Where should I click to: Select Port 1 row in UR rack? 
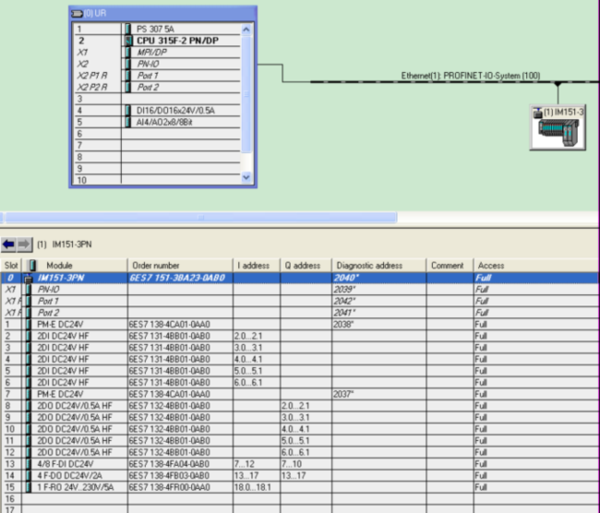158,75
